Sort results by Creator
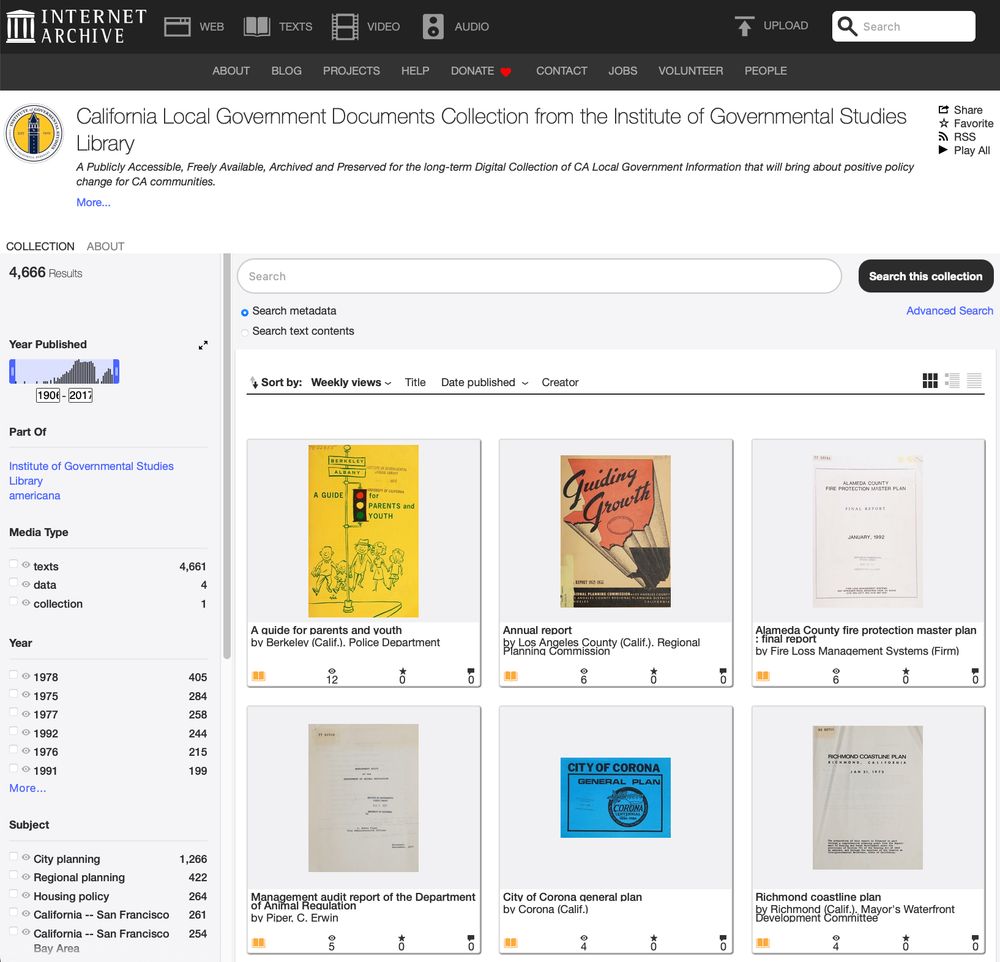The height and width of the screenshot is (962, 1000). click(x=560, y=382)
